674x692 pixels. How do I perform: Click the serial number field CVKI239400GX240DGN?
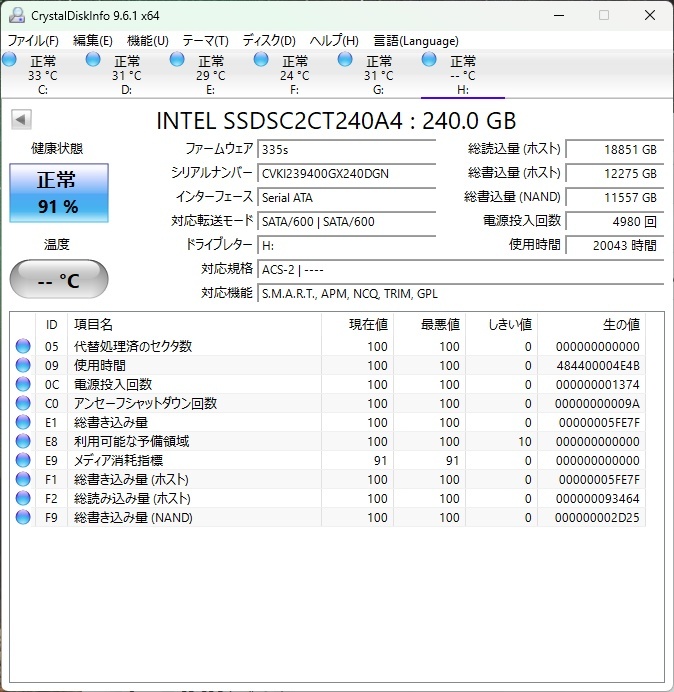(347, 173)
